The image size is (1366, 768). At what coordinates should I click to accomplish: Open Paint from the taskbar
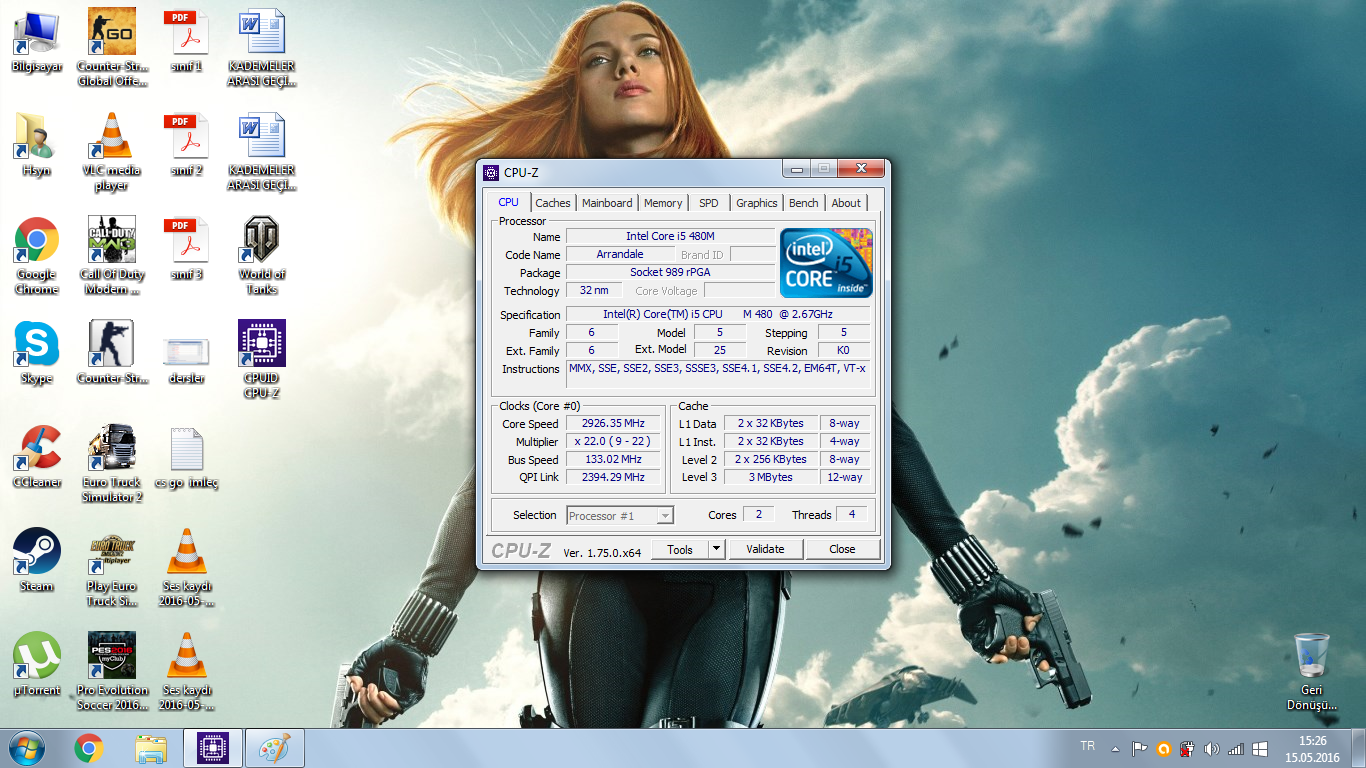coord(275,748)
